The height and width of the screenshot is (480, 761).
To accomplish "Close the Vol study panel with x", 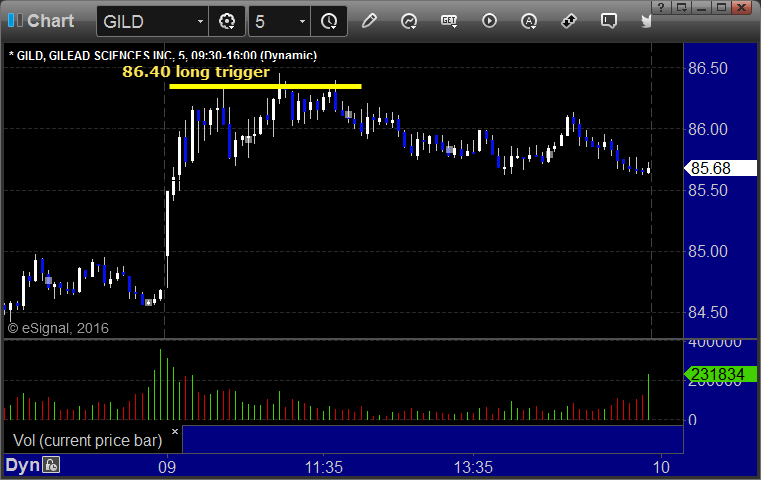I will [175, 431].
